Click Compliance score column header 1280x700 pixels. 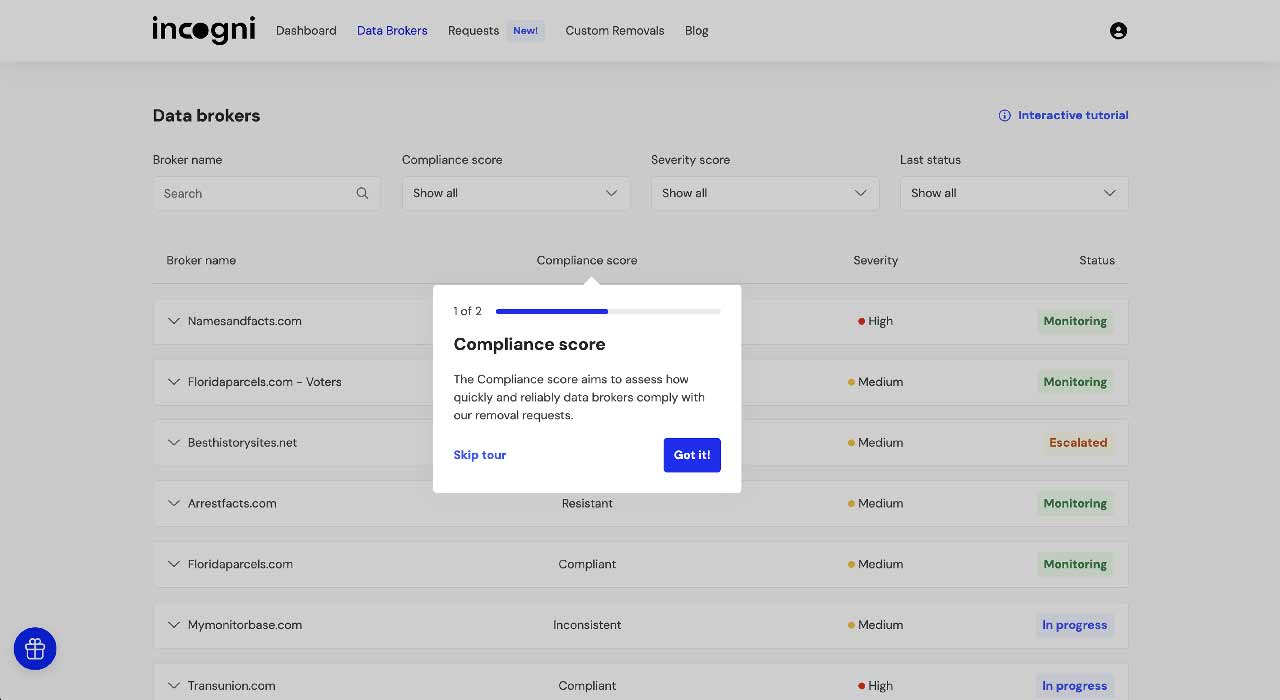point(587,260)
